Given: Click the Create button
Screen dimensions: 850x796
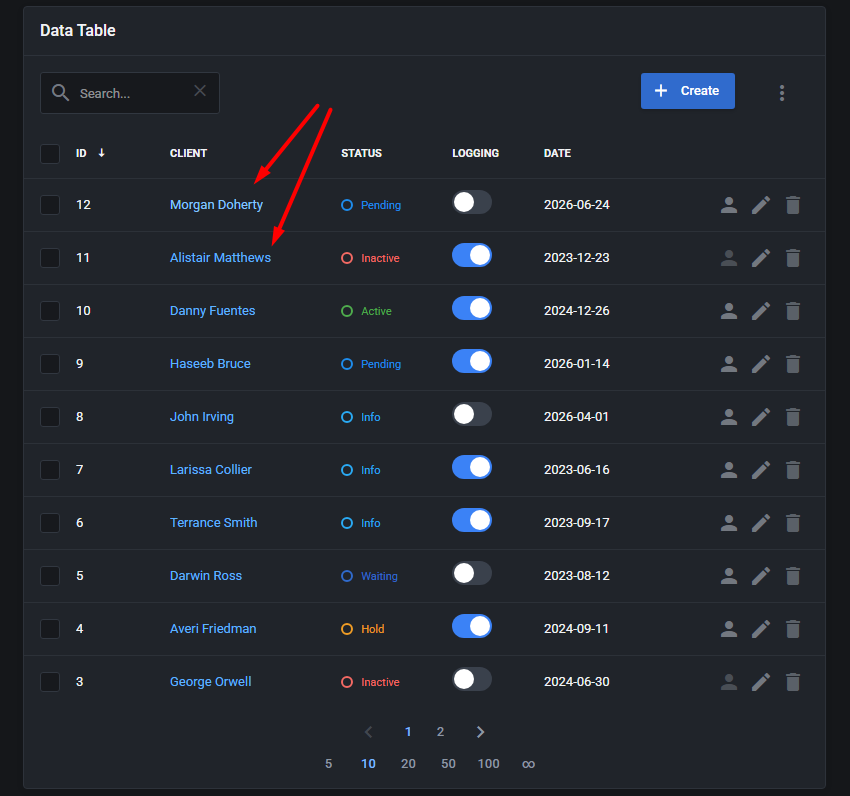Looking at the screenshot, I should pyautogui.click(x=687, y=91).
